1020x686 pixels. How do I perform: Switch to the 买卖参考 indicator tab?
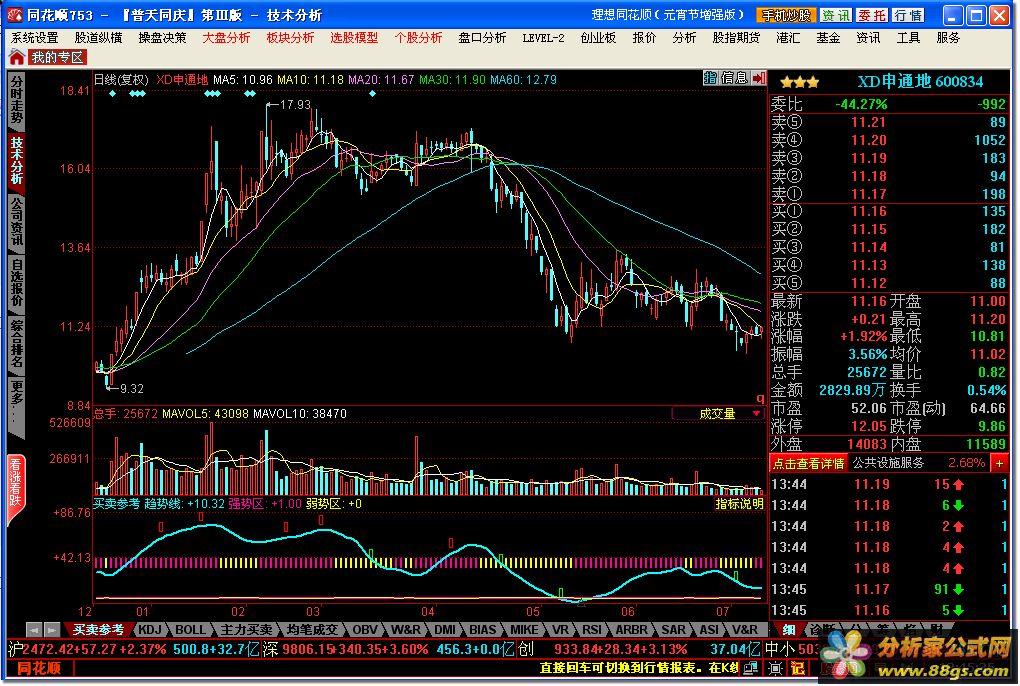98,629
